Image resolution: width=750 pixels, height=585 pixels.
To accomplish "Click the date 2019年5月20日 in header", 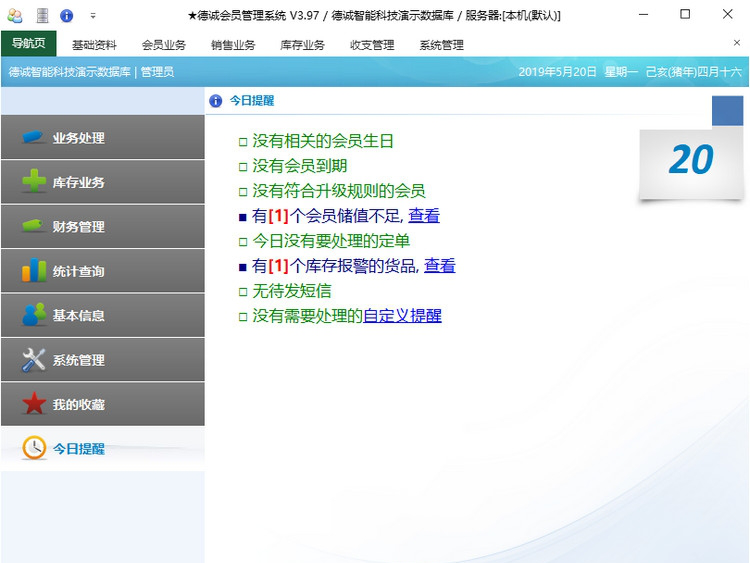I will (x=557, y=72).
